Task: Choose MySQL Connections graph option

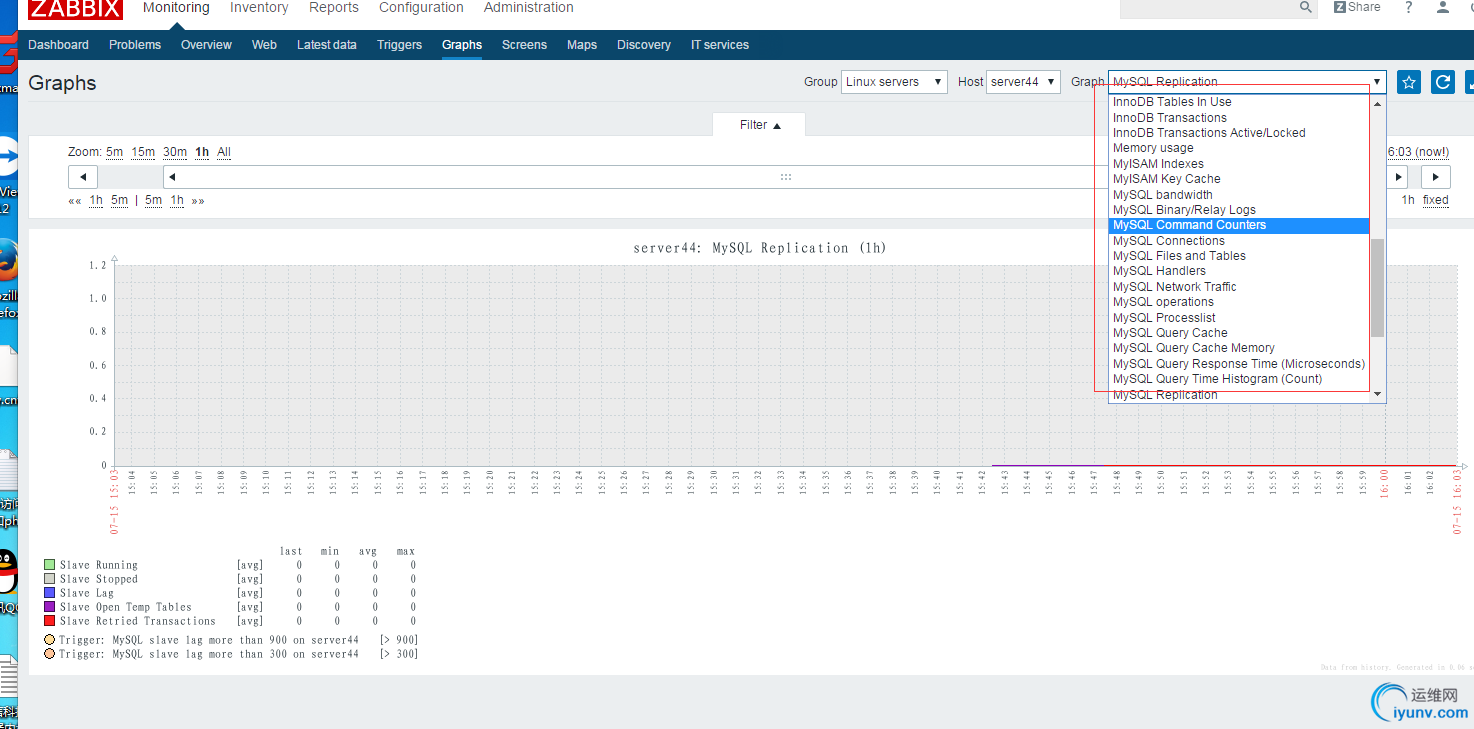Action: click(x=1239, y=241)
